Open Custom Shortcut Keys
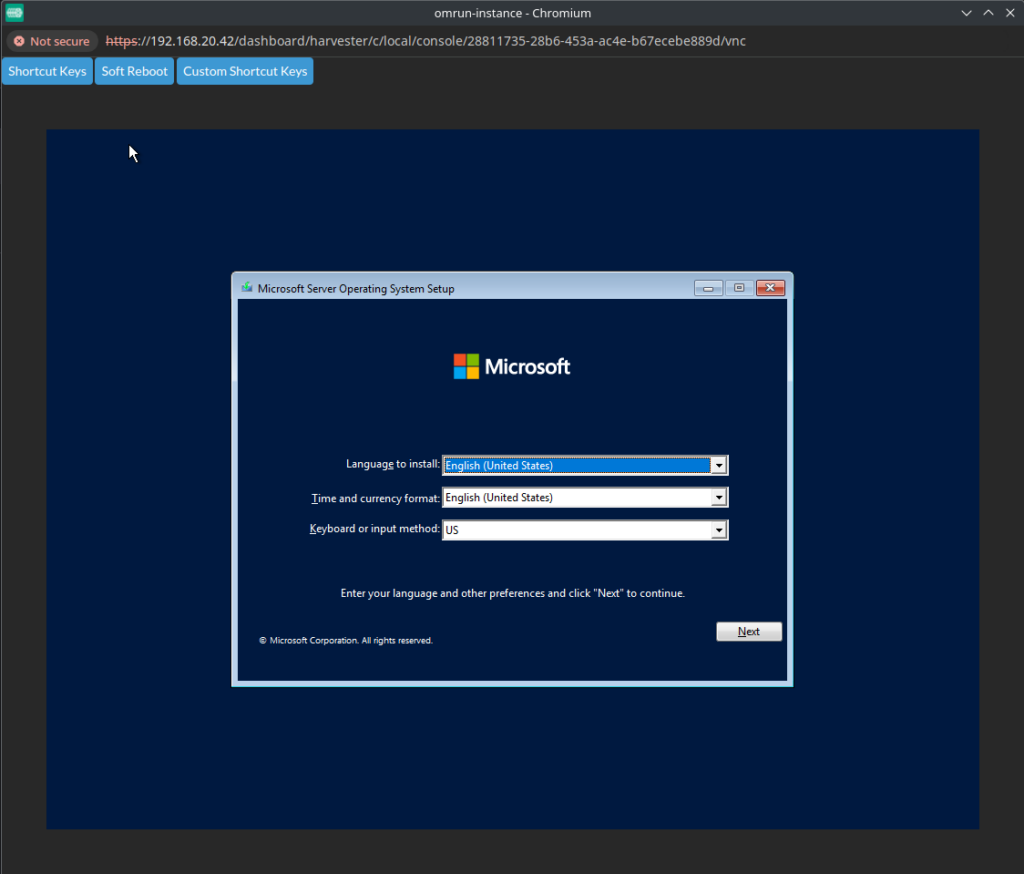 (245, 71)
